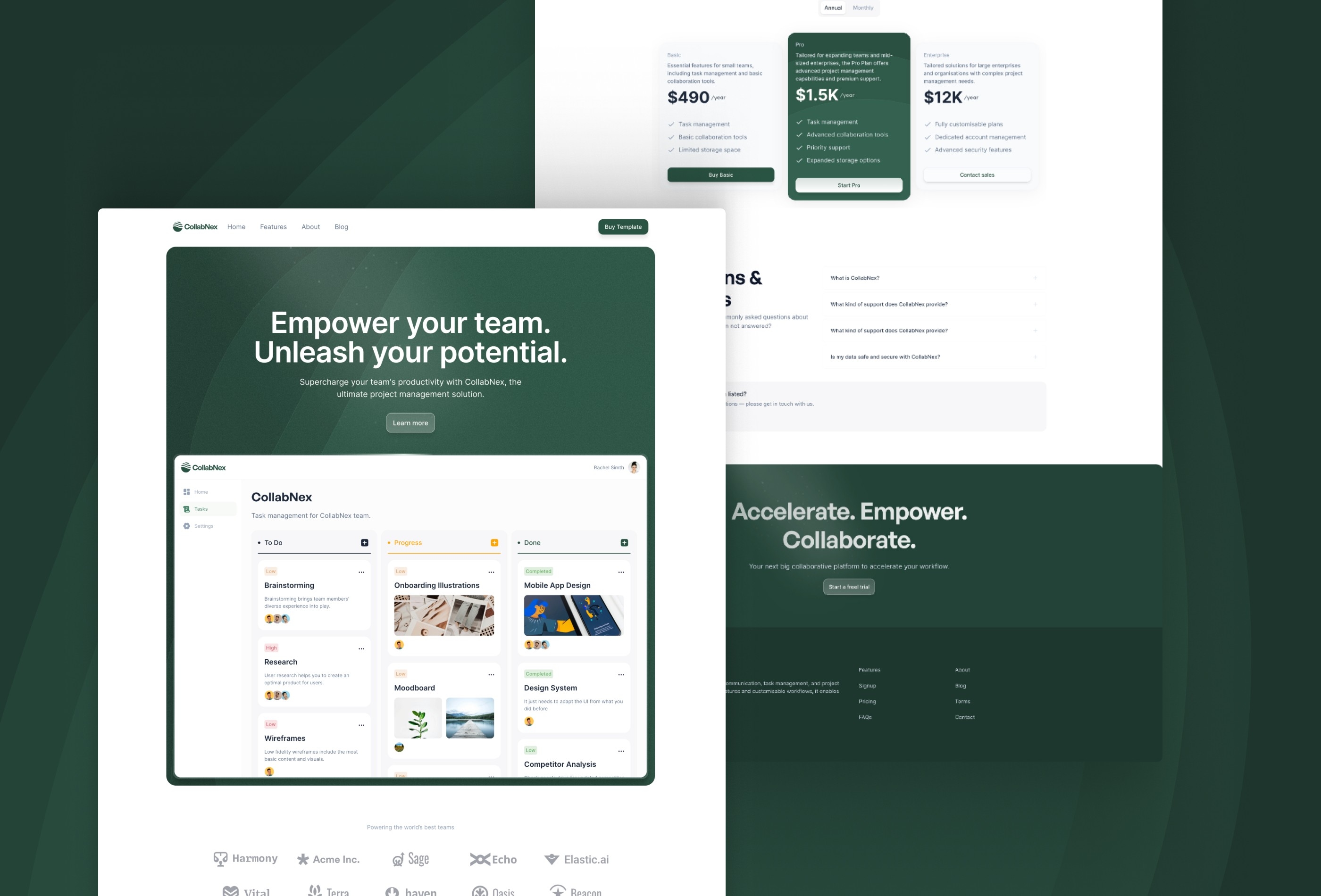Open the Features navigation menu item
The image size is (1321, 896).
click(273, 227)
